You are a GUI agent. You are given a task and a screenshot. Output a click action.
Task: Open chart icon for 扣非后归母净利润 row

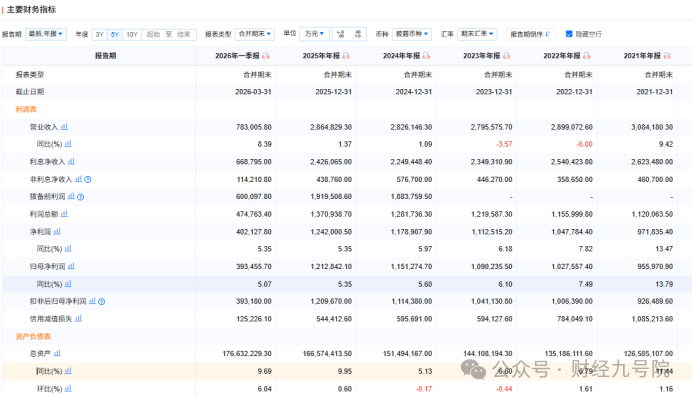click(x=92, y=301)
